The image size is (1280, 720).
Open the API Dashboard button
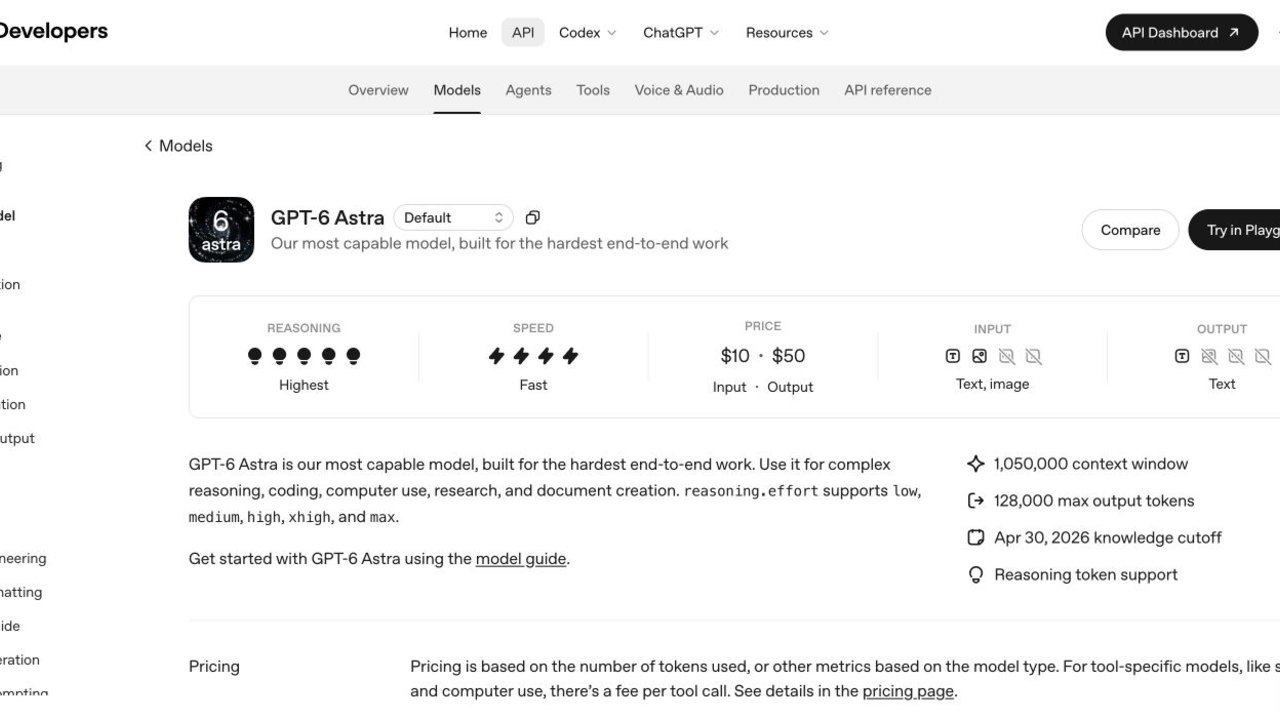coord(1181,33)
